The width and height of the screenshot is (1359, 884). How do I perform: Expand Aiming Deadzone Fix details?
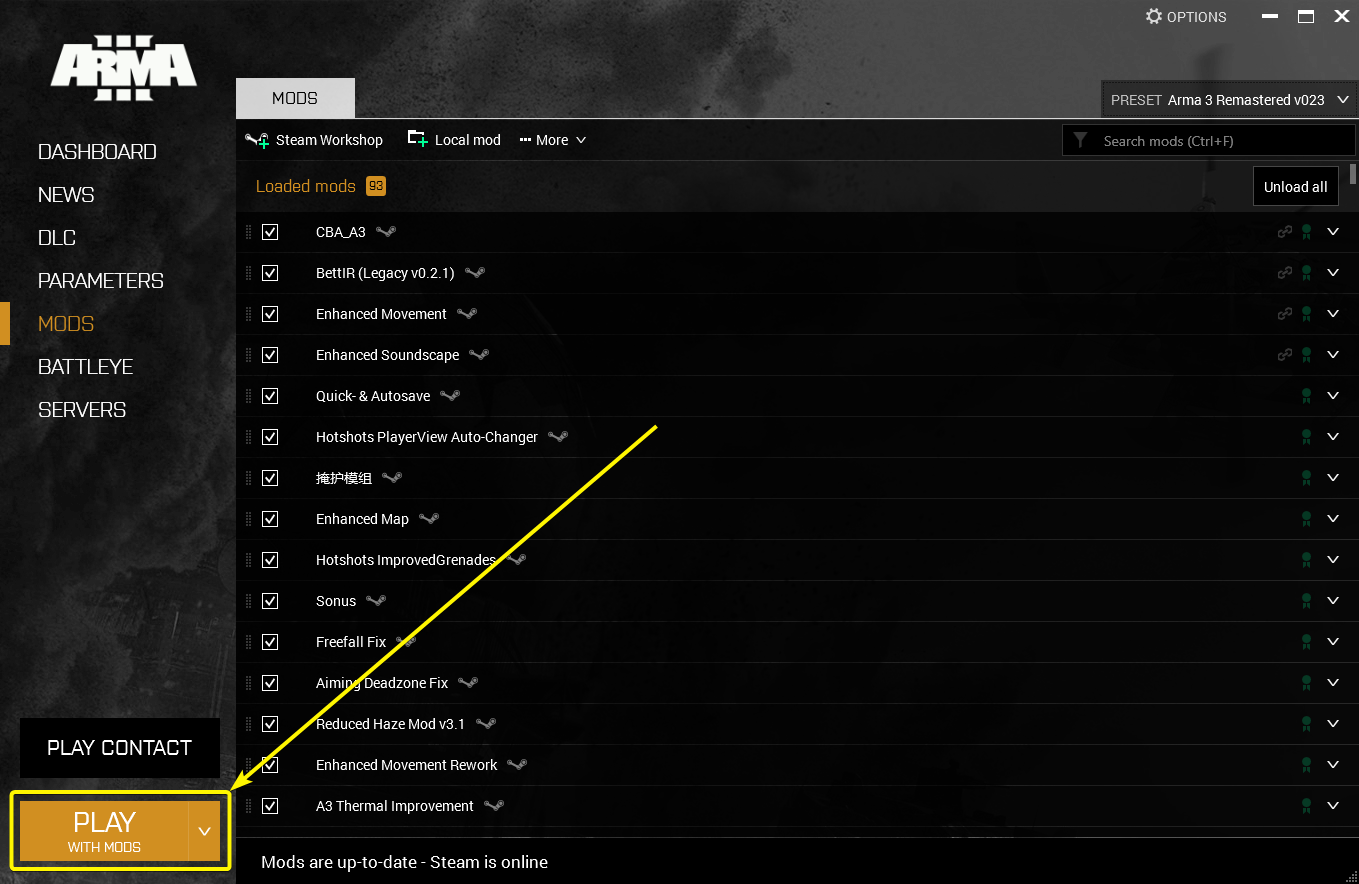(1332, 683)
